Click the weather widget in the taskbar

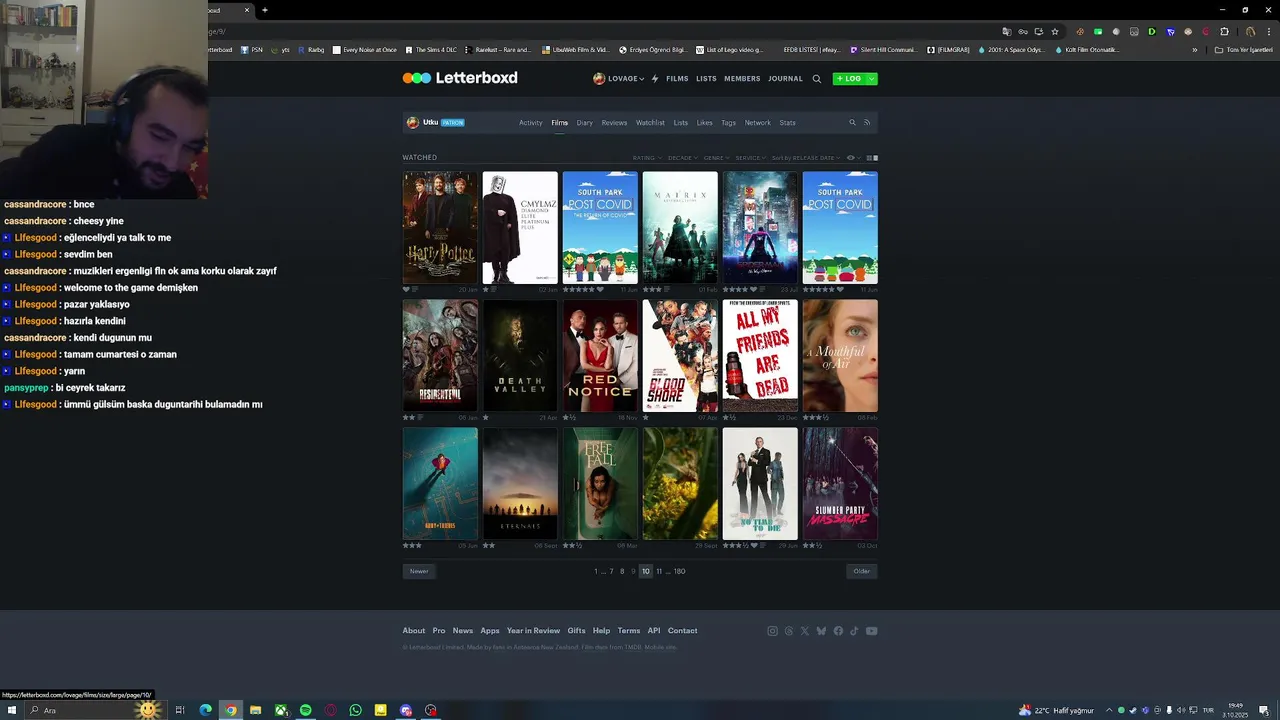point(1056,710)
